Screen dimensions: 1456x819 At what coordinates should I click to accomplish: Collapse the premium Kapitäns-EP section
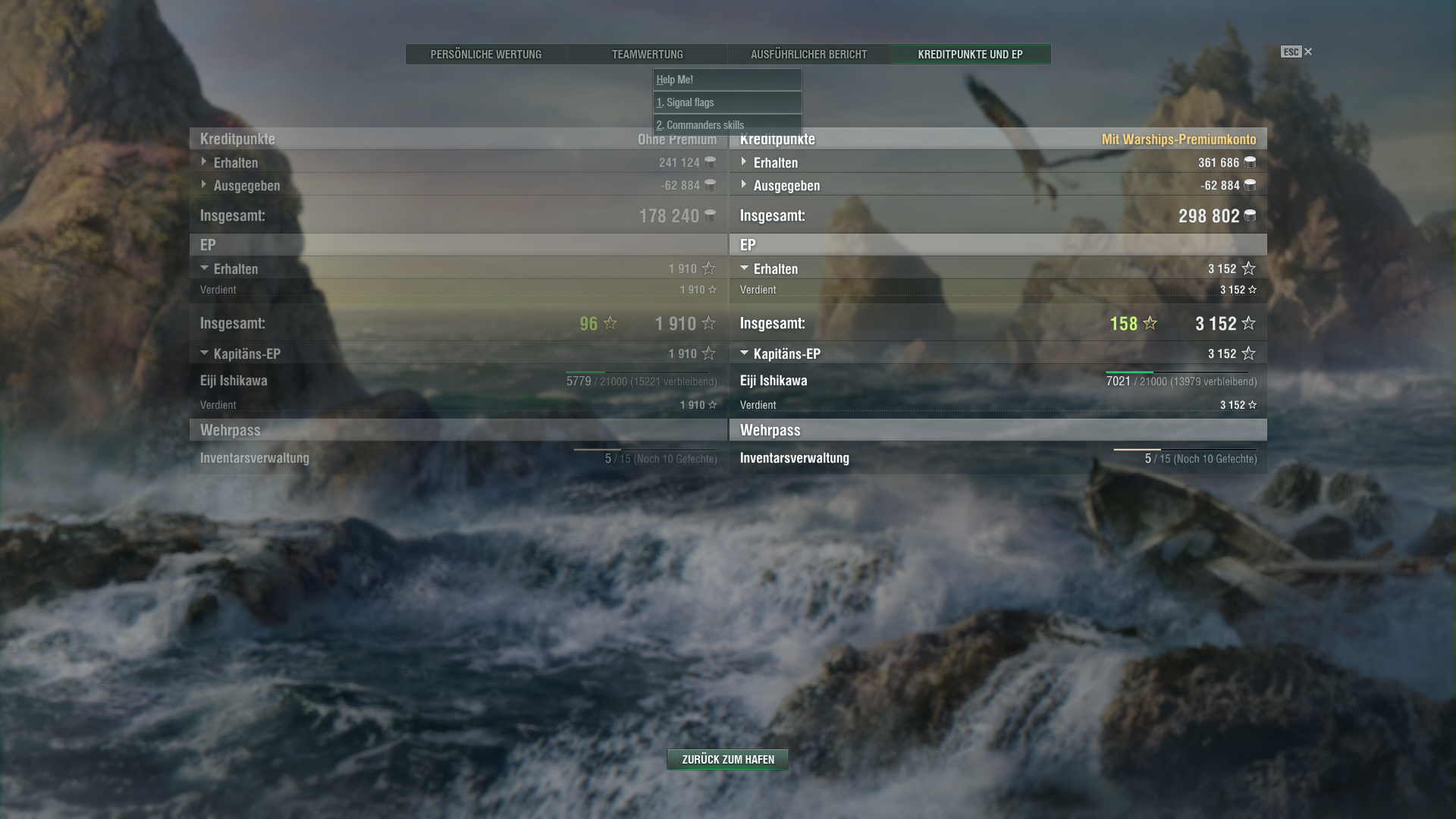point(744,353)
